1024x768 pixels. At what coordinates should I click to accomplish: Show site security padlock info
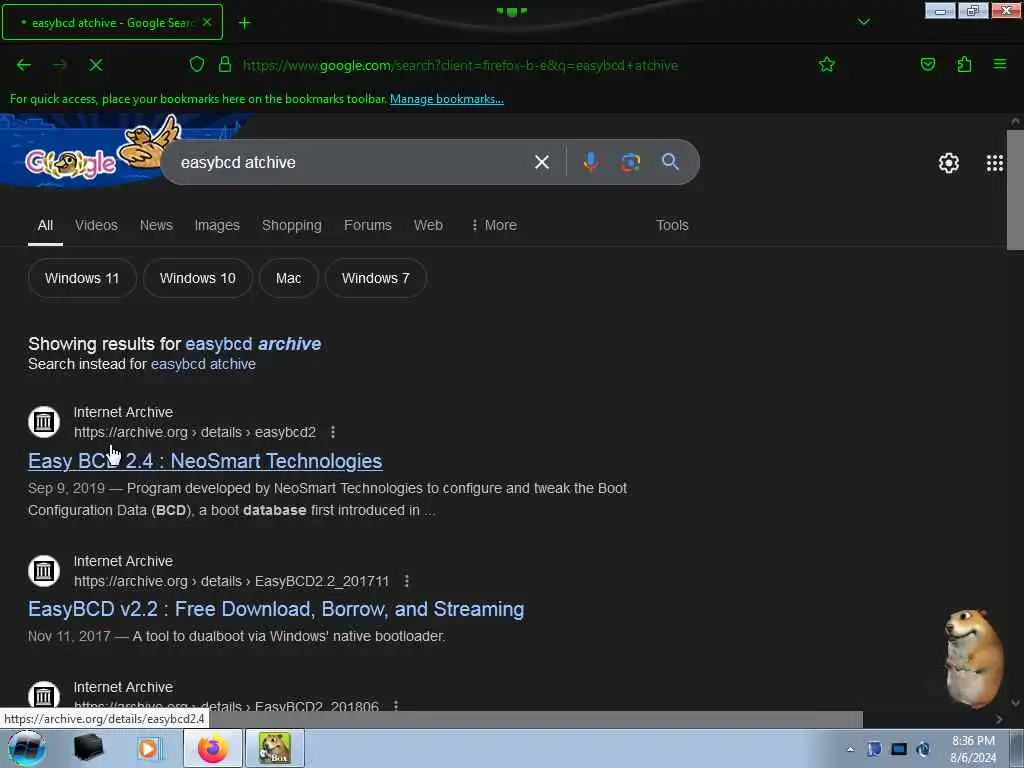[x=225, y=64]
